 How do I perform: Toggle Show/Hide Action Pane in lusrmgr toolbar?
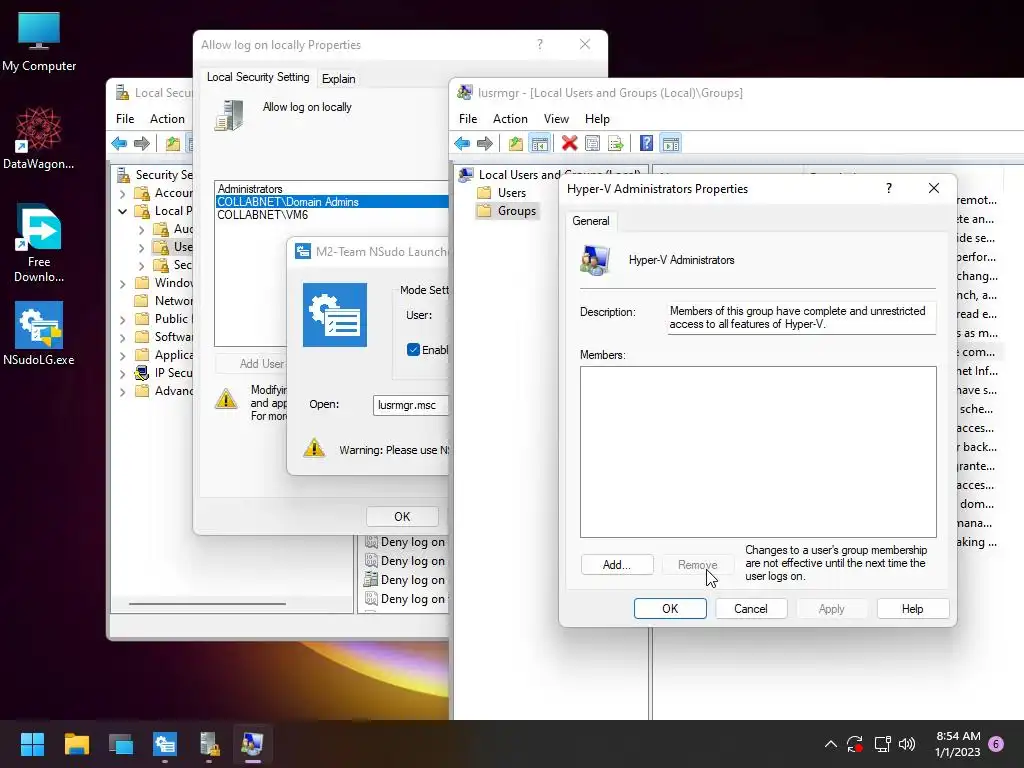(671, 143)
